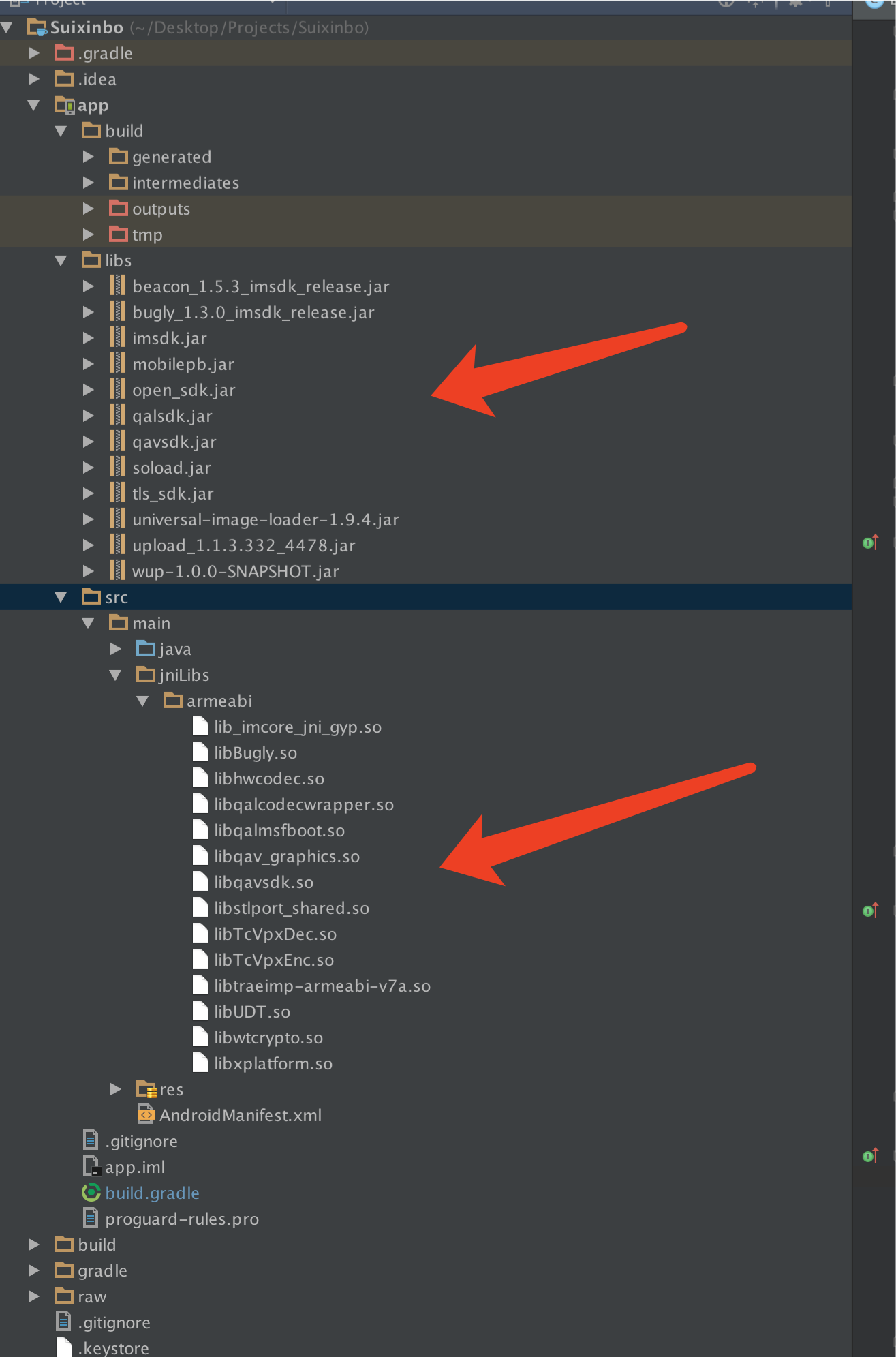Viewport: 896px width, 1357px height.
Task: Collapse the armeabi folder
Action: click(x=142, y=701)
